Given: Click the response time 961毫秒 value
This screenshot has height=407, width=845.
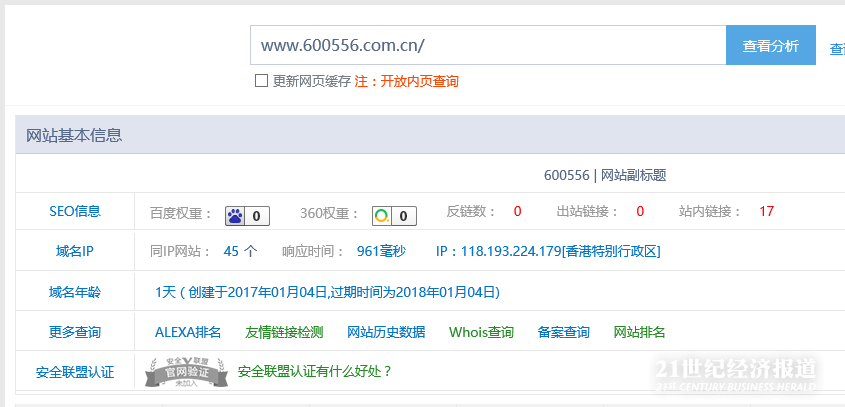Looking at the screenshot, I should [382, 251].
